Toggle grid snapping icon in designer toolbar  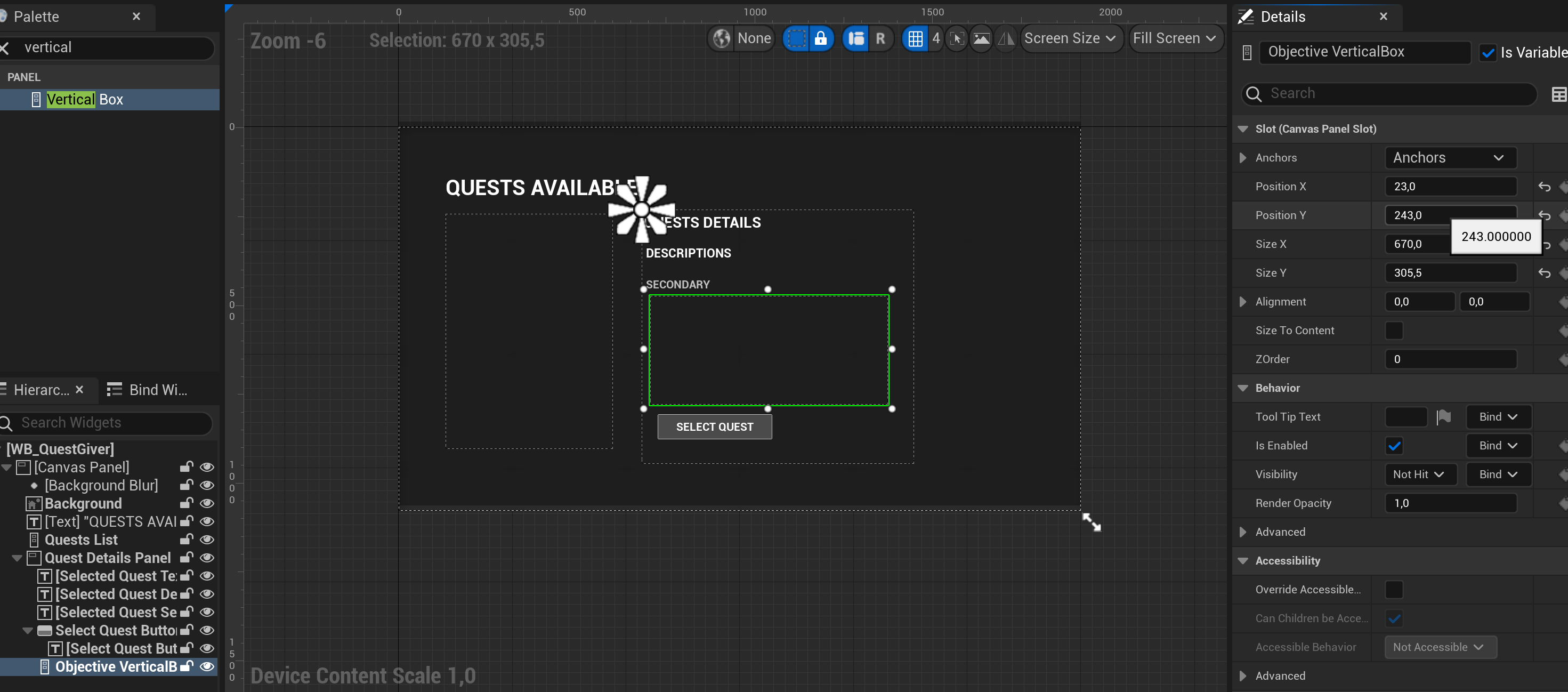click(915, 38)
